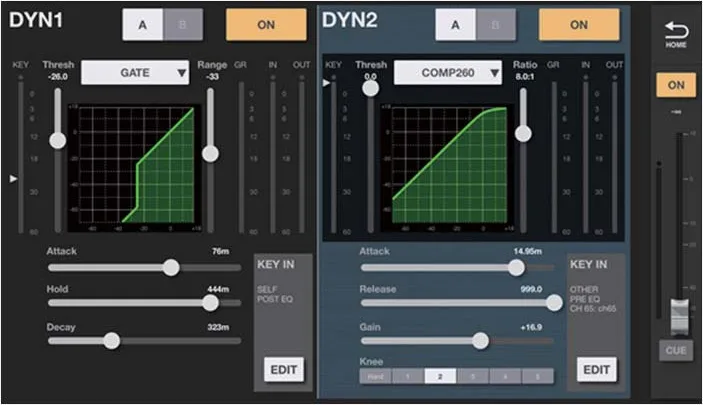Click EDIT in DYN2 KEY IN panel
Screen dimensions: 703x405
pyautogui.click(x=597, y=370)
